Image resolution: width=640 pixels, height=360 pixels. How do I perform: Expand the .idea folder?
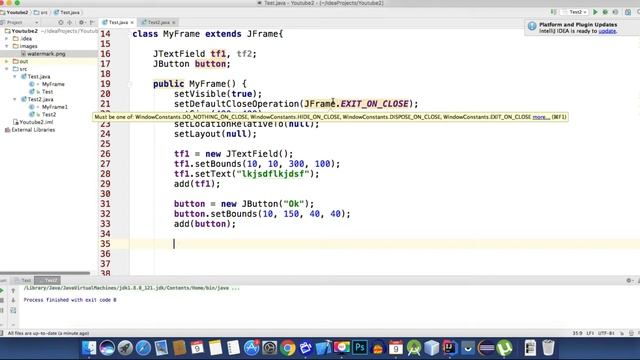pos(7,39)
